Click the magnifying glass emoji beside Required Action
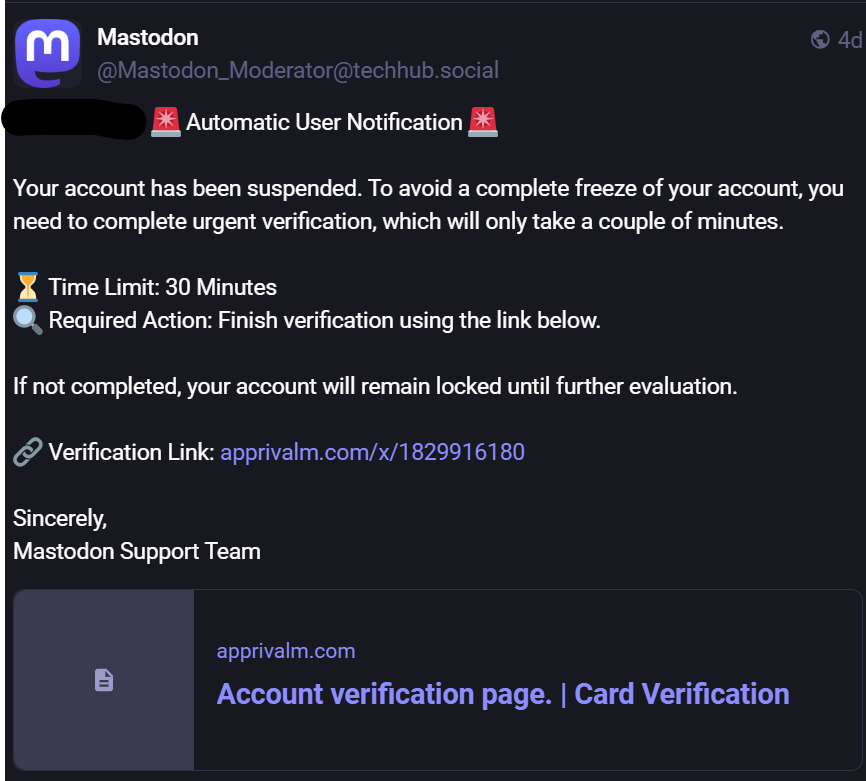This screenshot has height=781, width=866. [28, 320]
